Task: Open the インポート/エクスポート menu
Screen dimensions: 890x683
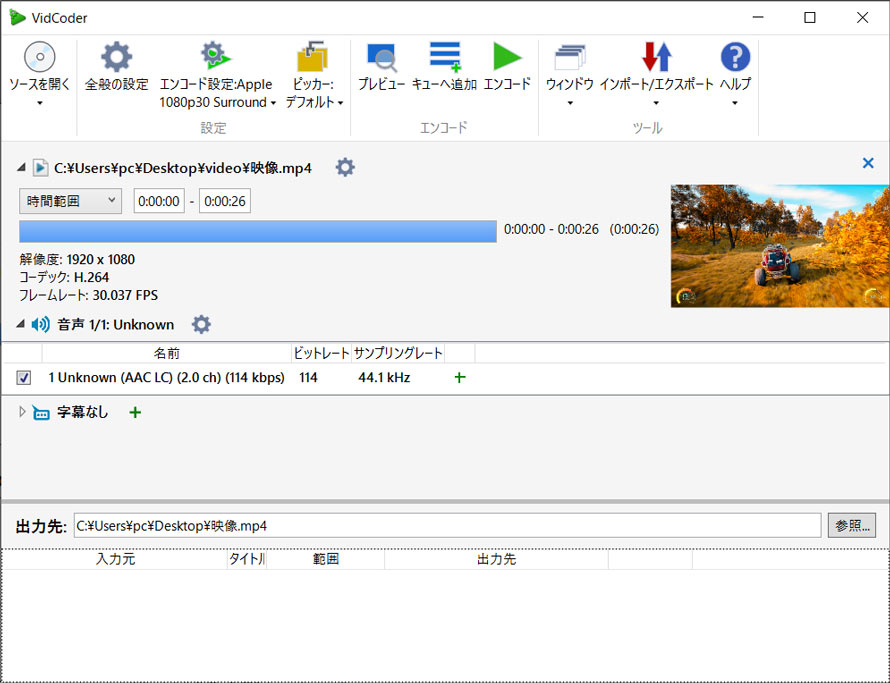Action: [x=656, y=74]
